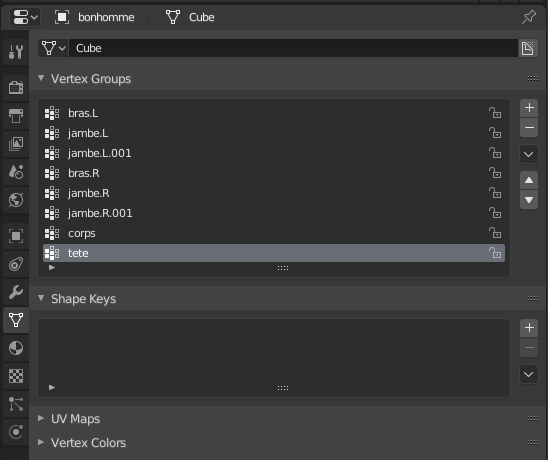
Task: Click the Cube mesh name field
Action: click(293, 48)
